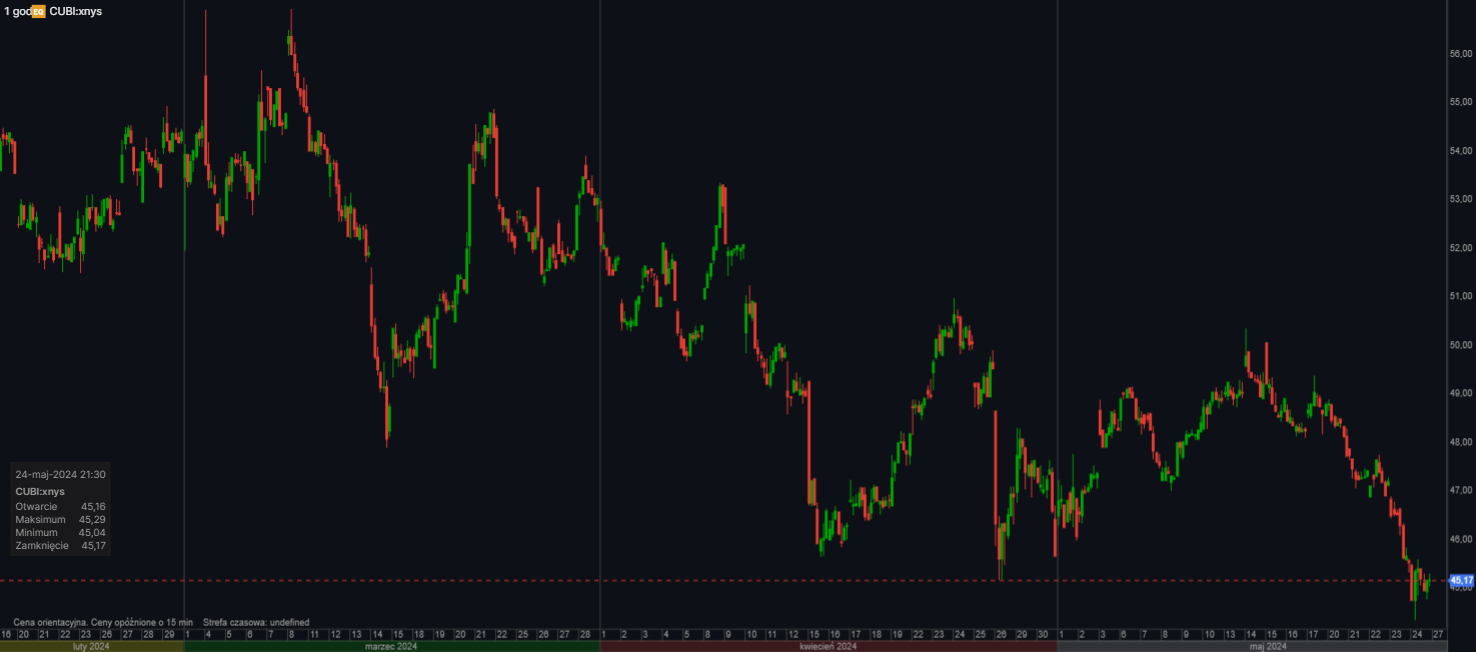Click the Maksimum value in info box
Viewport: 1476px width, 652px height.
92,520
